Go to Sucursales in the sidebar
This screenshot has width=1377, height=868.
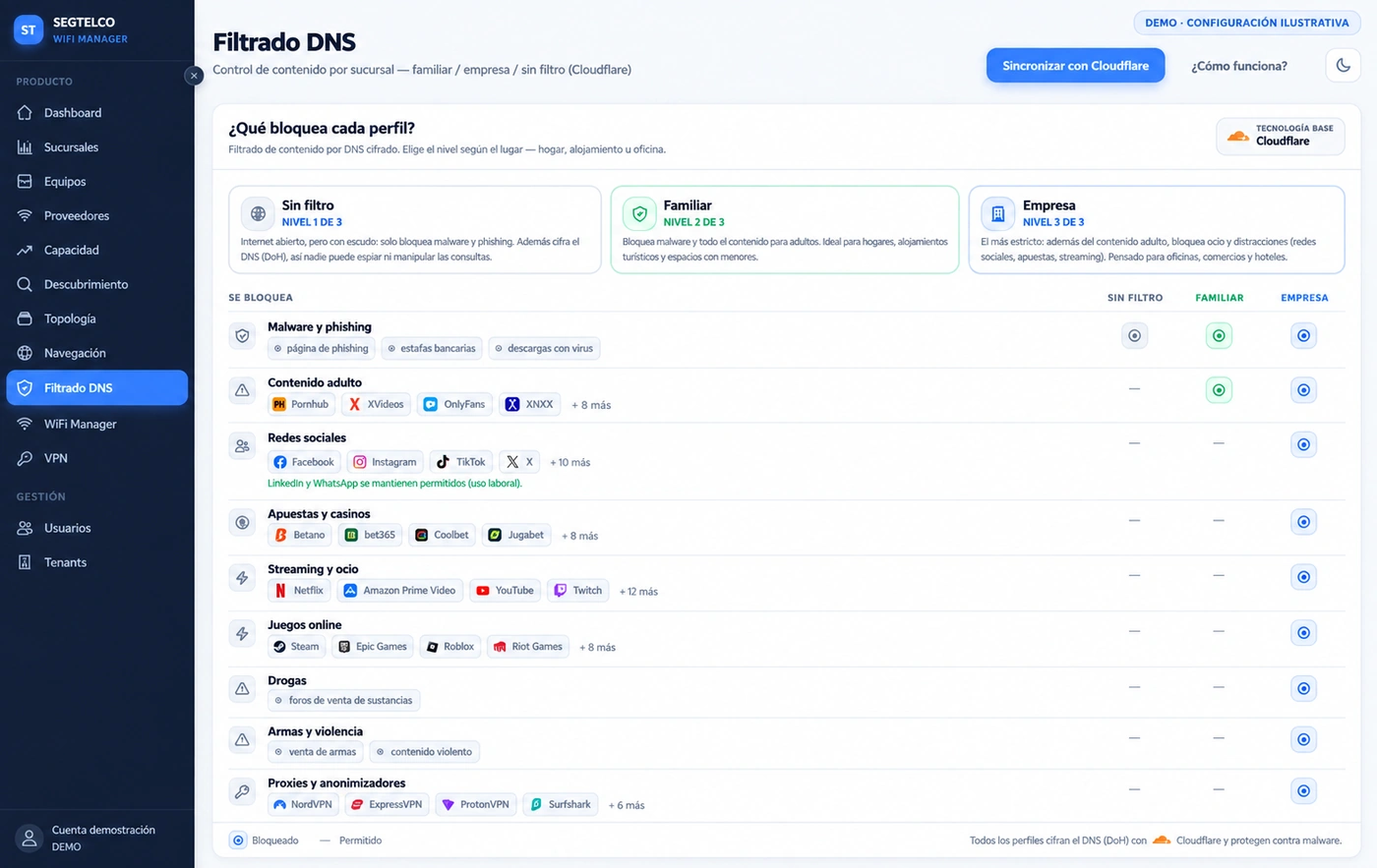click(96, 147)
